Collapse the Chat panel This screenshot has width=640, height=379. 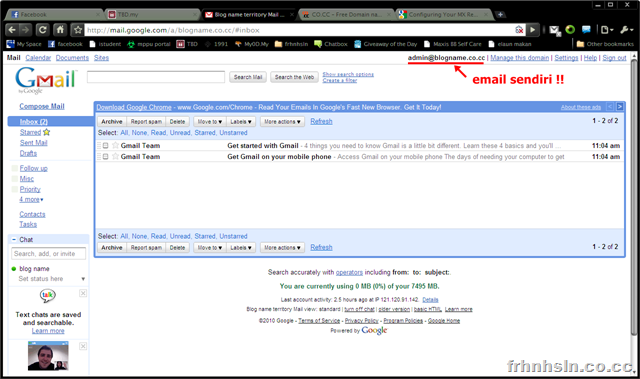pos(14,239)
